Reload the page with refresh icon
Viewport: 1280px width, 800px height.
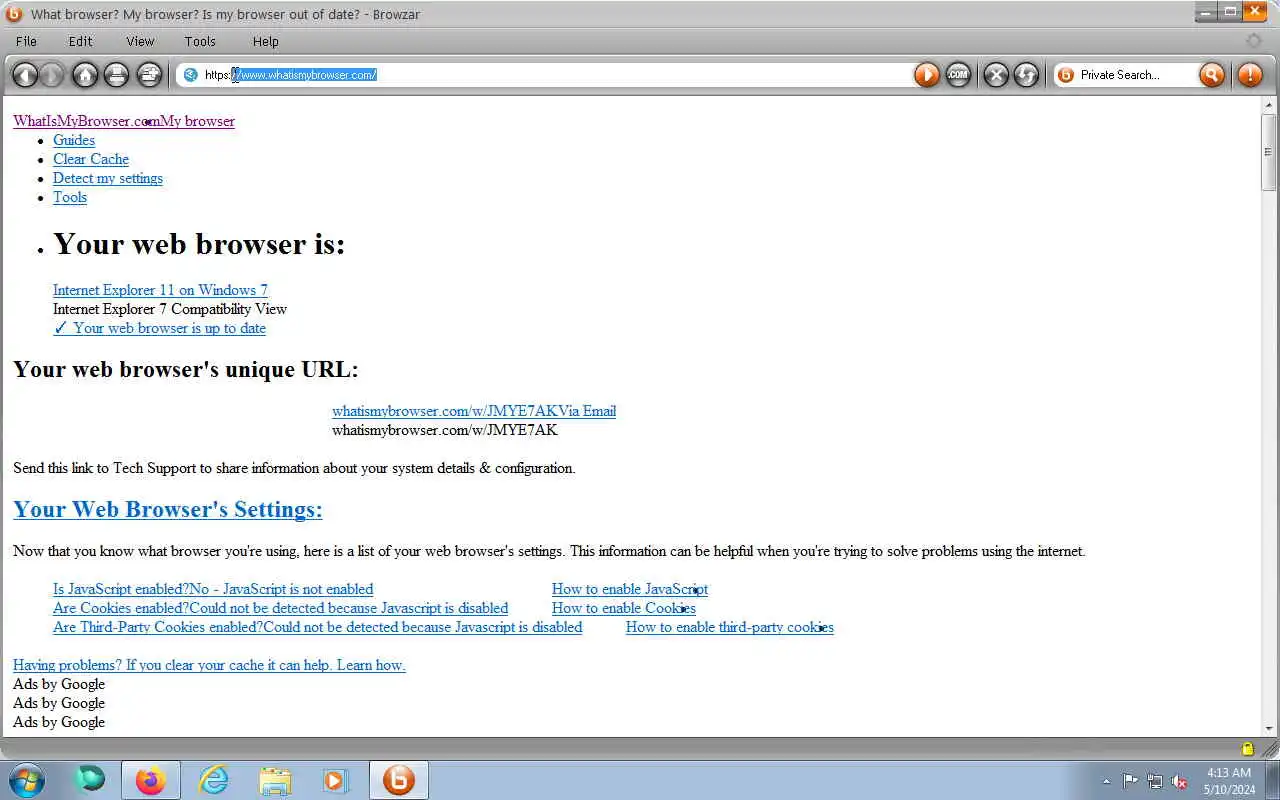[1026, 75]
